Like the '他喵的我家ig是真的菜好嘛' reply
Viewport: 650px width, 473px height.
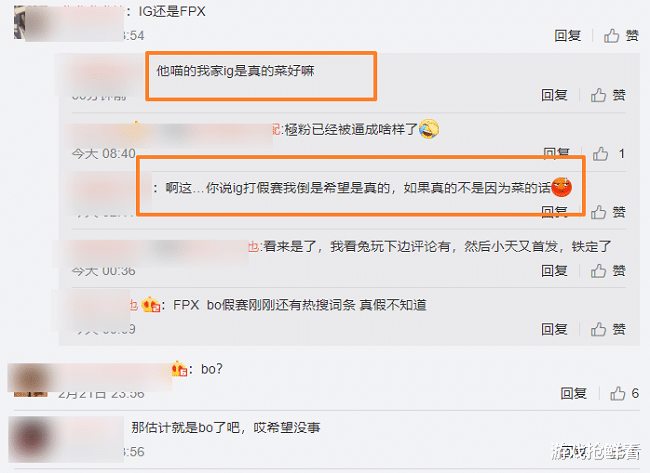pos(608,95)
